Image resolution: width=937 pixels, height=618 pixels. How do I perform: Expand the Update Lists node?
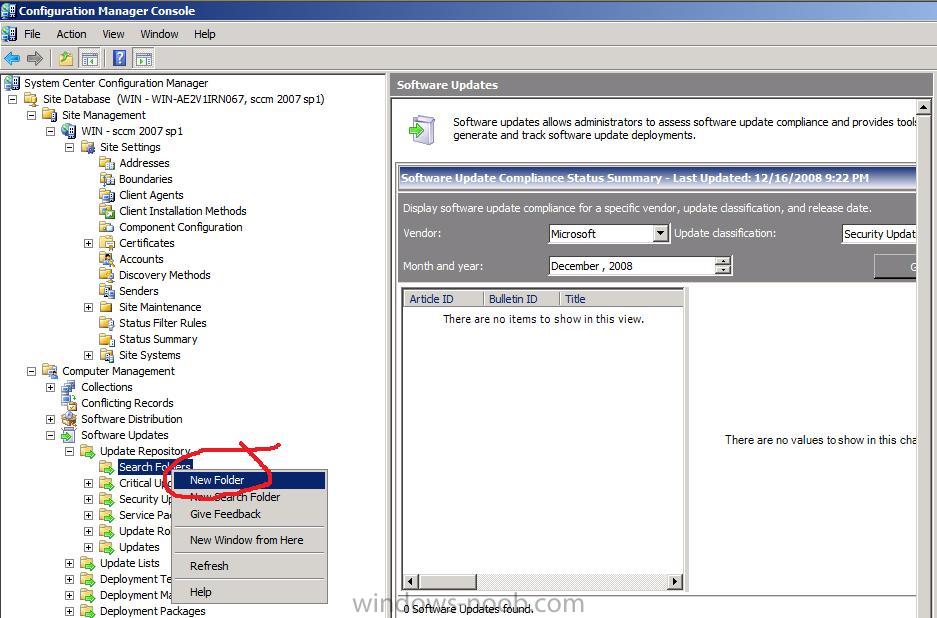tap(69, 563)
